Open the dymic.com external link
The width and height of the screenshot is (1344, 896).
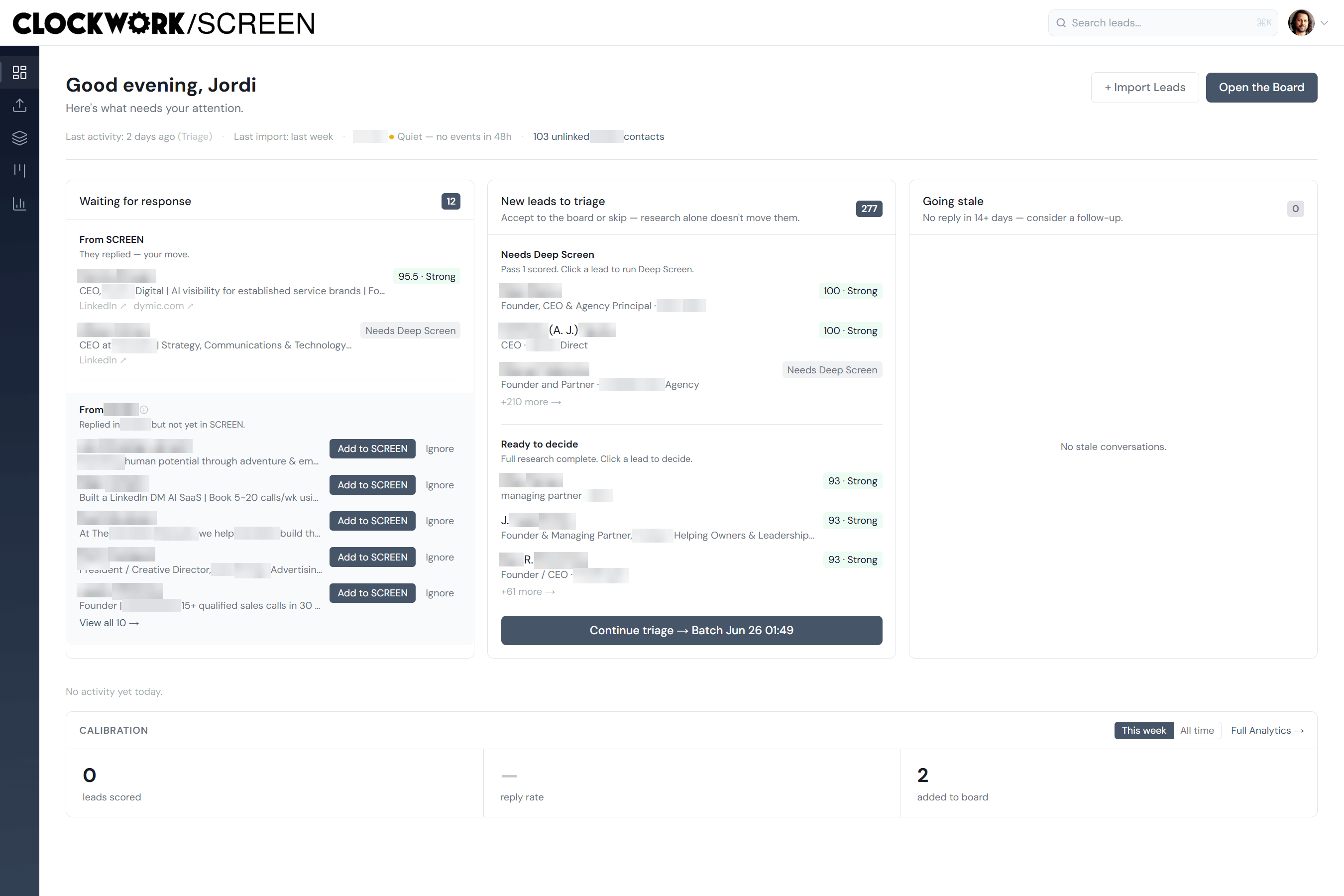[x=163, y=306]
